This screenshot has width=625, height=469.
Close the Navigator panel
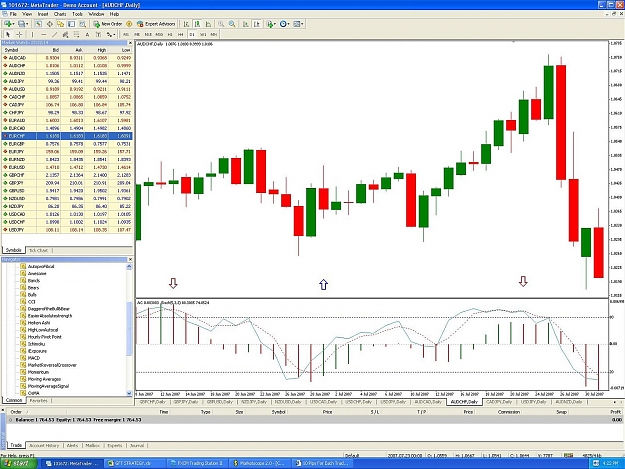[130, 259]
